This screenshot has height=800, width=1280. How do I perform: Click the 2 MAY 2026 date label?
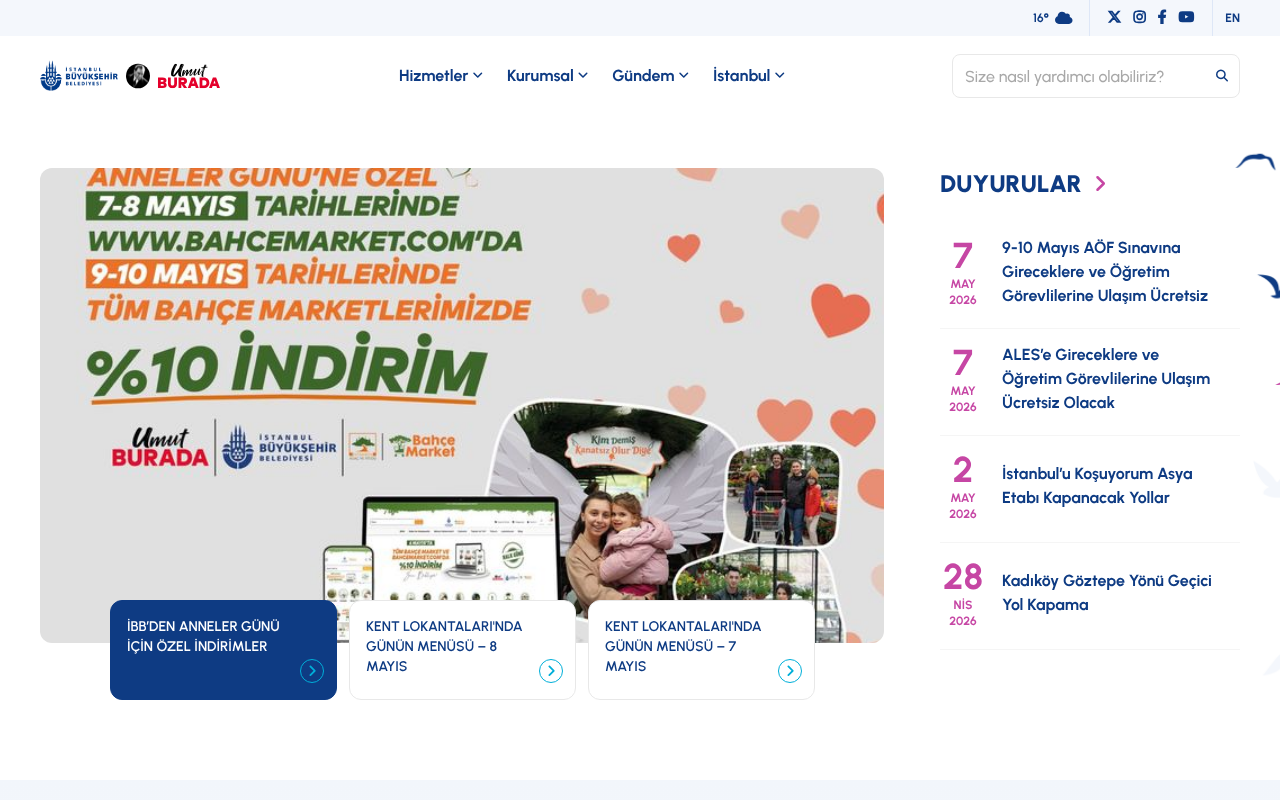963,487
